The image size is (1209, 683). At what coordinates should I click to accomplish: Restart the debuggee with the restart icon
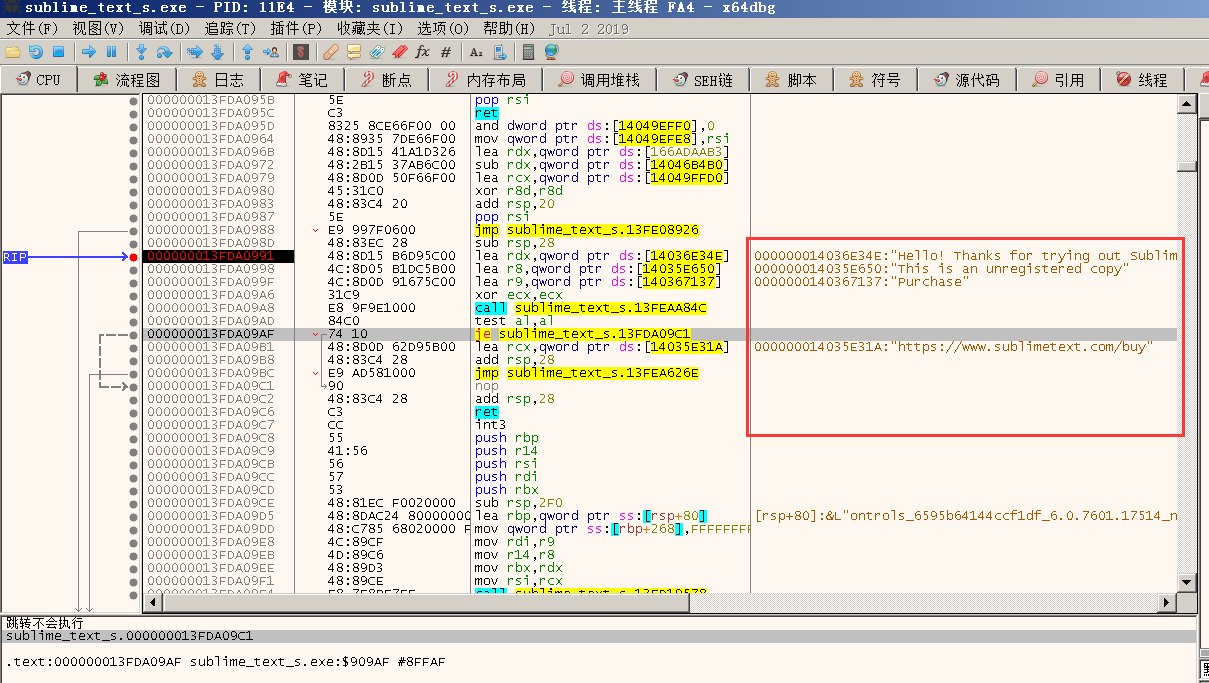[x=36, y=51]
